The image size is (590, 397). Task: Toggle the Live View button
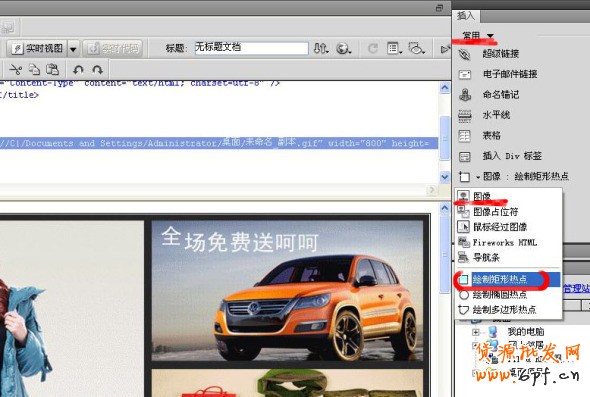tap(37, 48)
